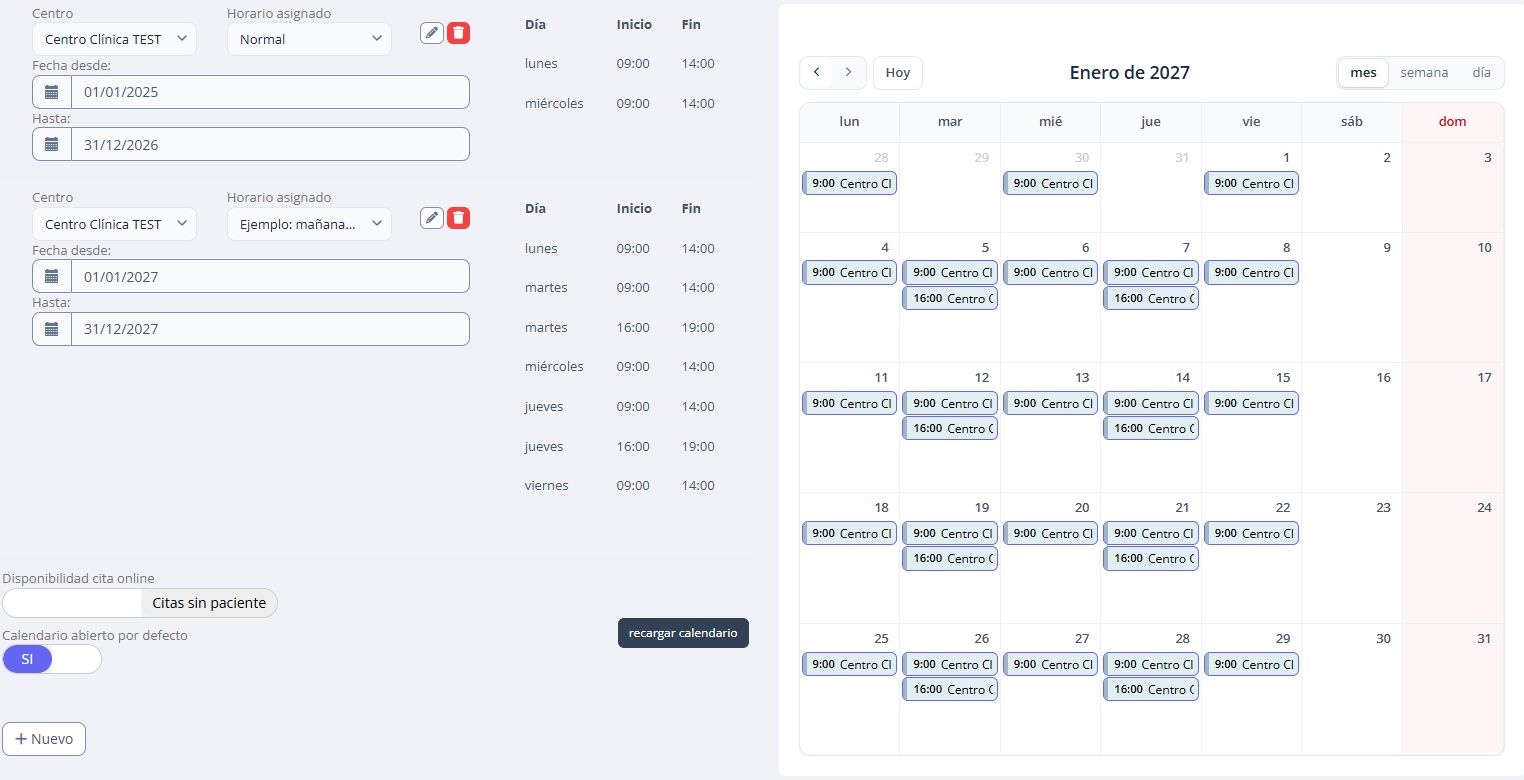Click recargar calendario button
The width and height of the screenshot is (1524, 780).
pyautogui.click(x=683, y=633)
